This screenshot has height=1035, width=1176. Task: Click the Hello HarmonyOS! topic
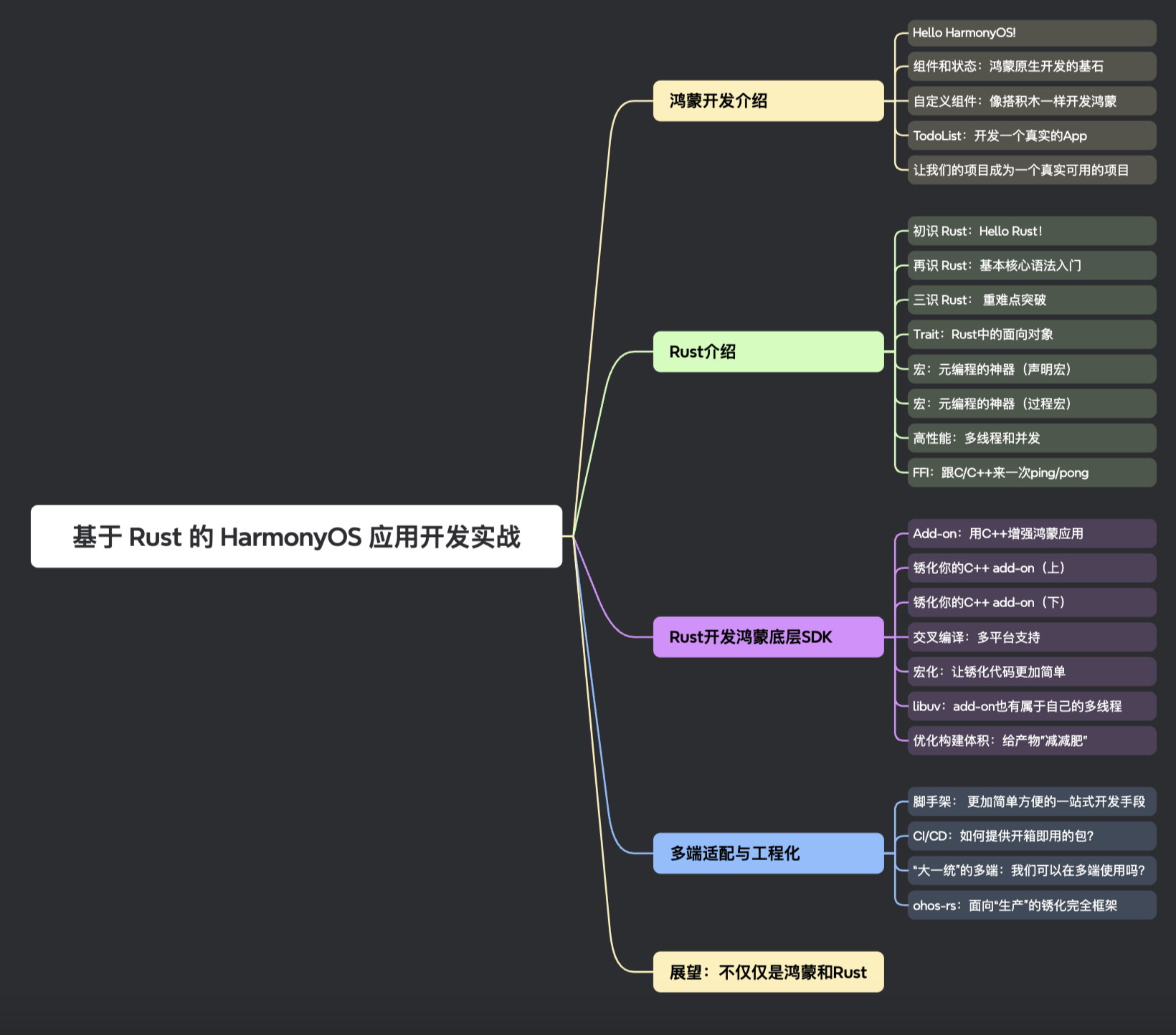1032,33
